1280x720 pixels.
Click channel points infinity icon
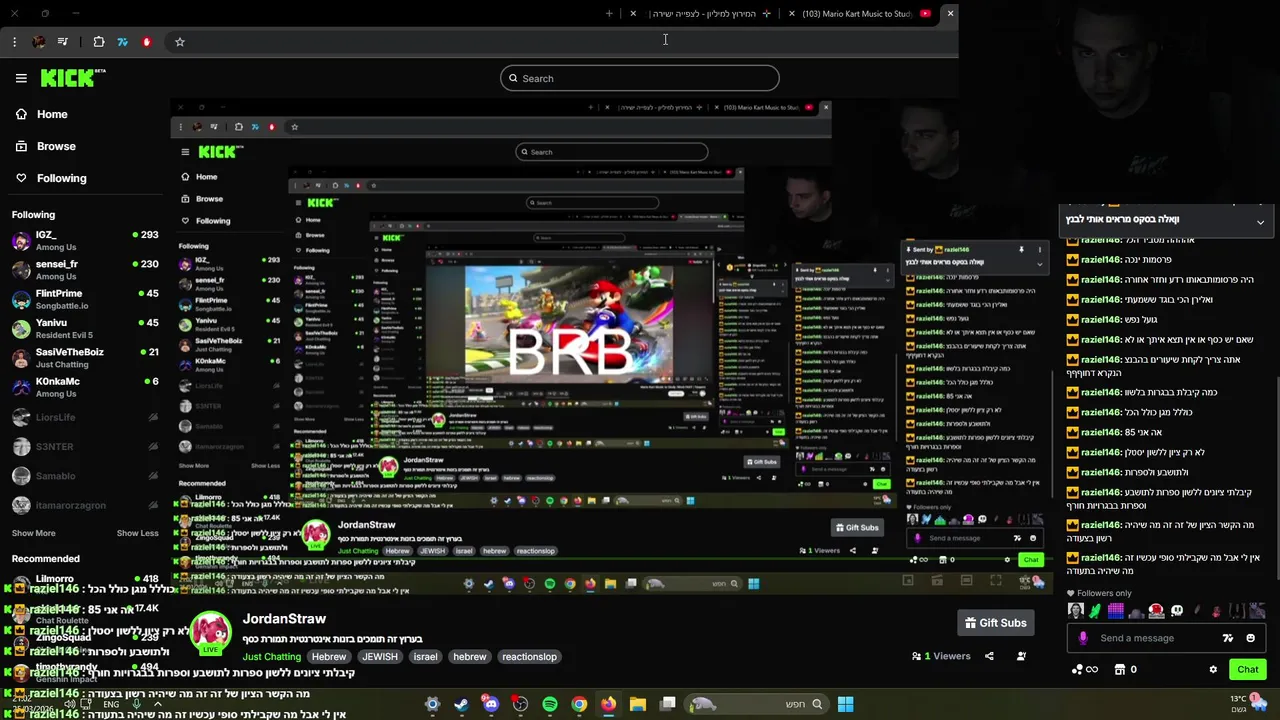click(x=1085, y=669)
